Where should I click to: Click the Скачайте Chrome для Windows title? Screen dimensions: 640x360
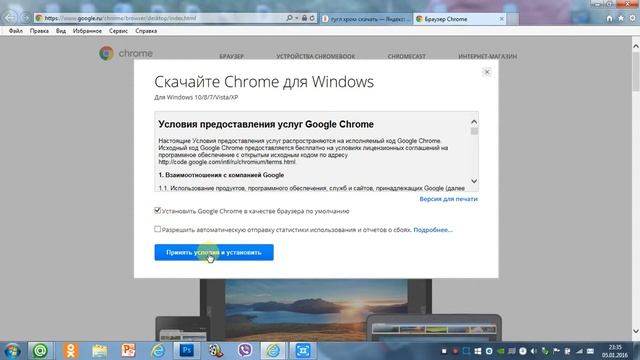[264, 82]
